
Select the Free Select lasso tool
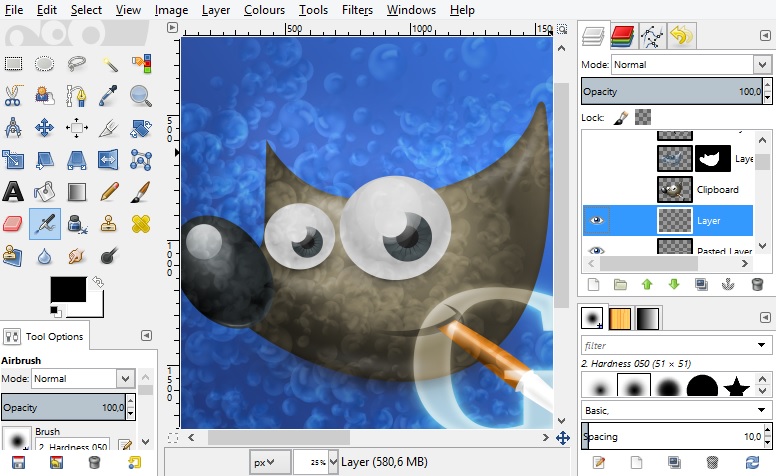pyautogui.click(x=77, y=63)
